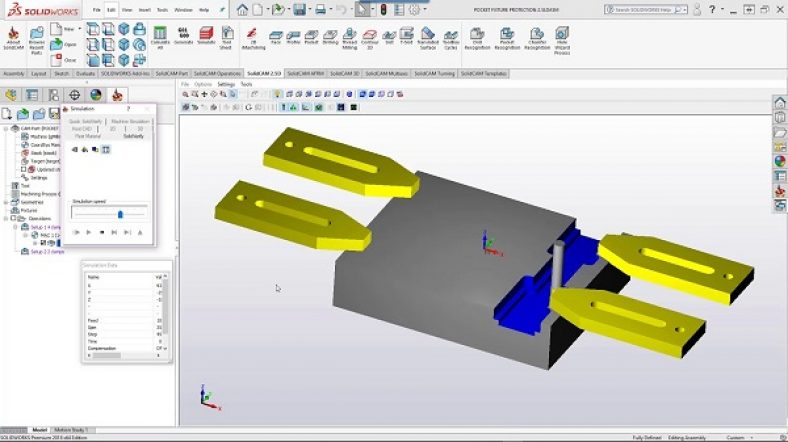Open the Compensation value dropdown
Viewport: 788px width, 442px height.
tap(165, 348)
